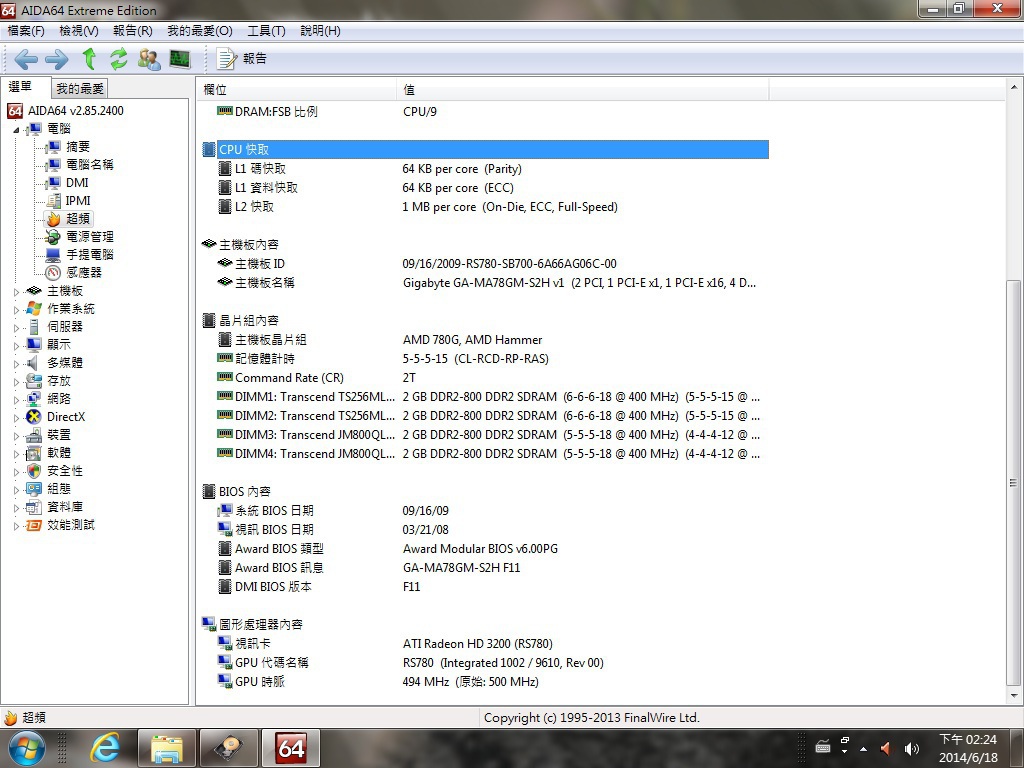Expand the 主機板 tree node
Viewport: 1024px width, 768px height.
pos(16,291)
